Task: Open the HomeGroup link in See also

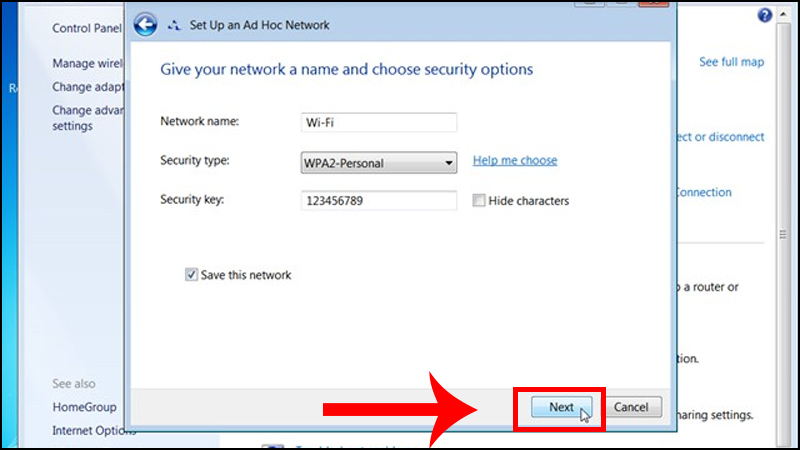Action: coord(84,407)
